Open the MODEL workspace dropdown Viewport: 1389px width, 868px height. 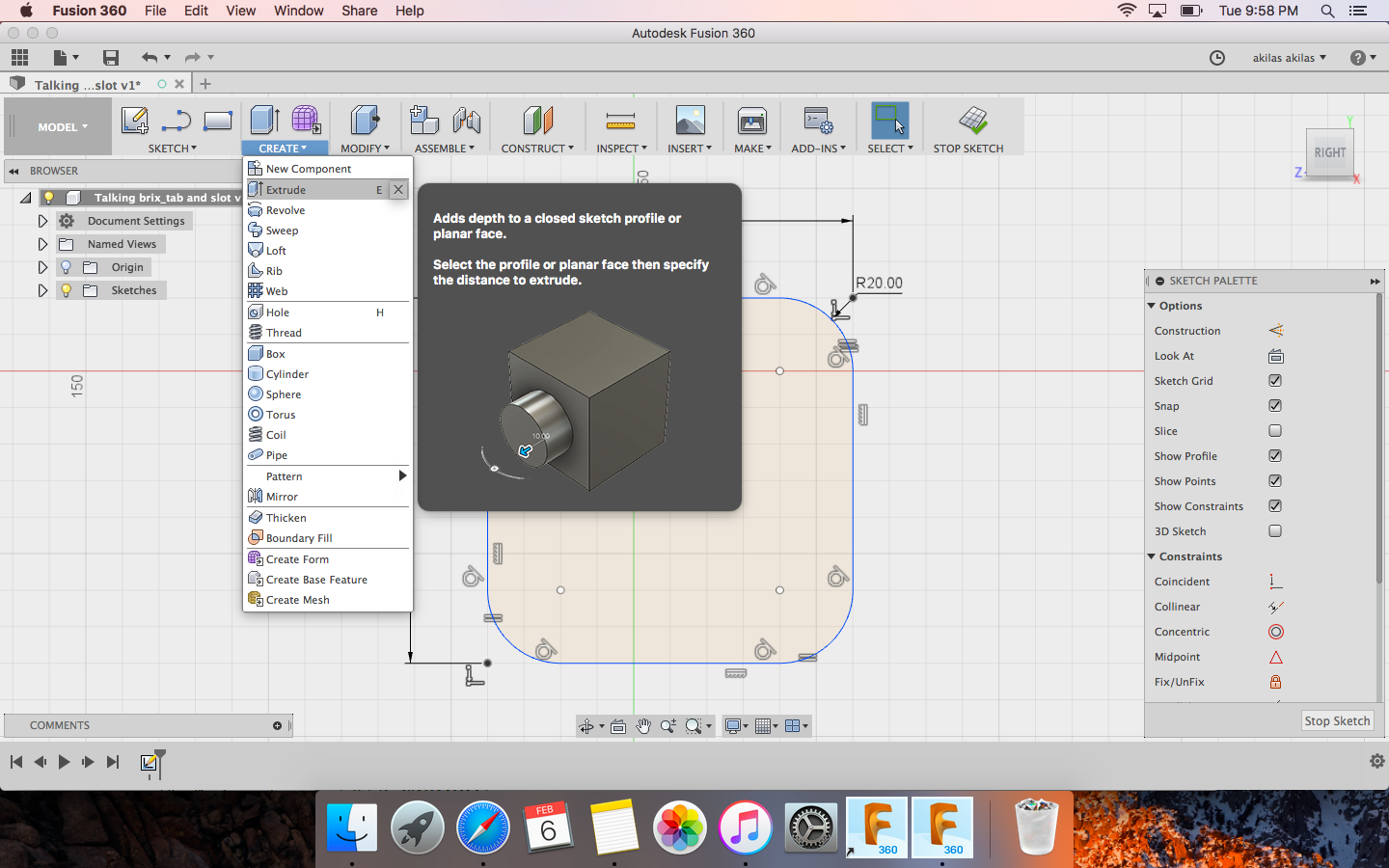pyautogui.click(x=62, y=127)
